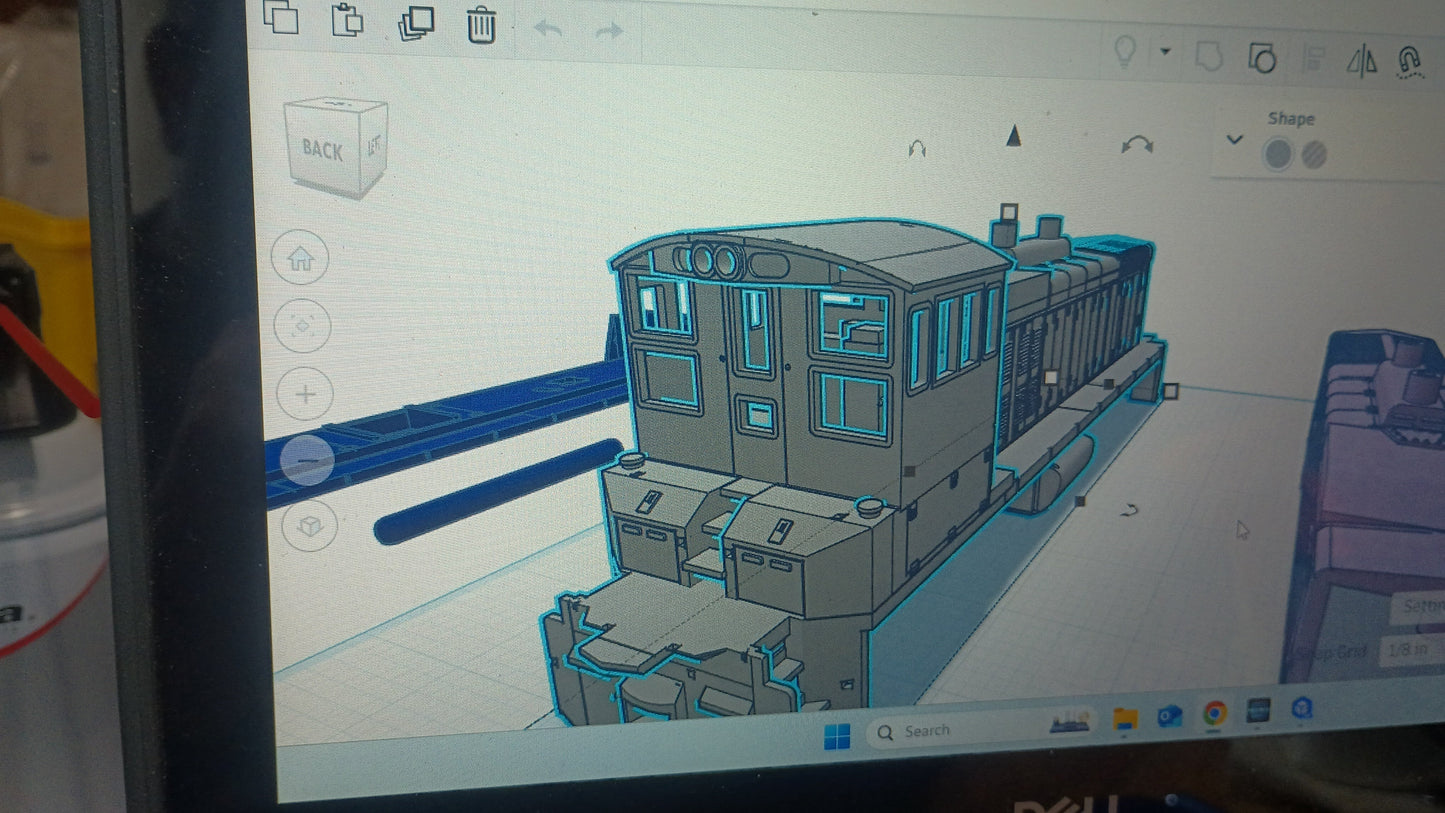
Task: Click the Duplicate and repeat icon
Action: coord(416,23)
